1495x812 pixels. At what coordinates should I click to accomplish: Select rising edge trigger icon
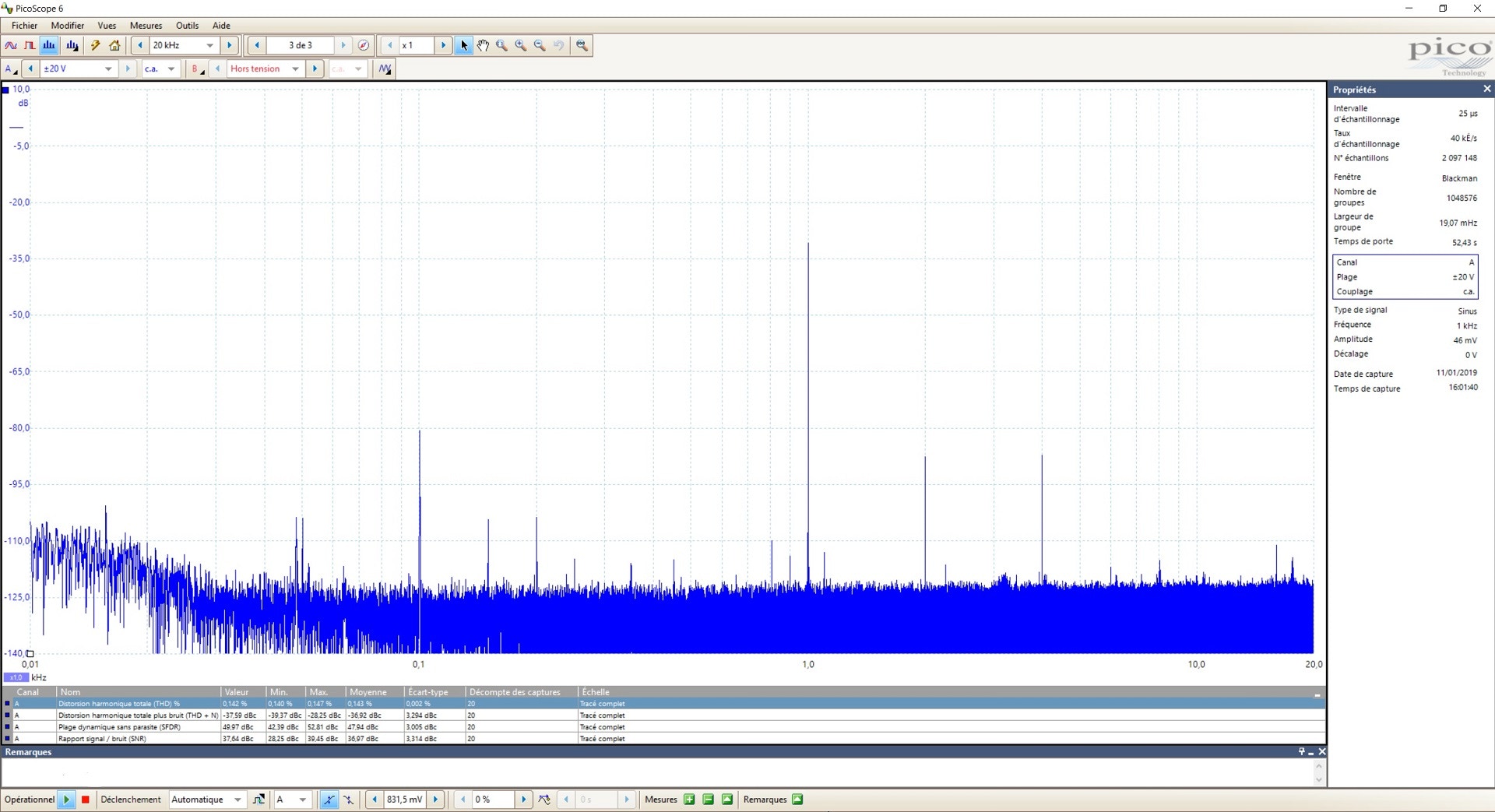pyautogui.click(x=329, y=800)
